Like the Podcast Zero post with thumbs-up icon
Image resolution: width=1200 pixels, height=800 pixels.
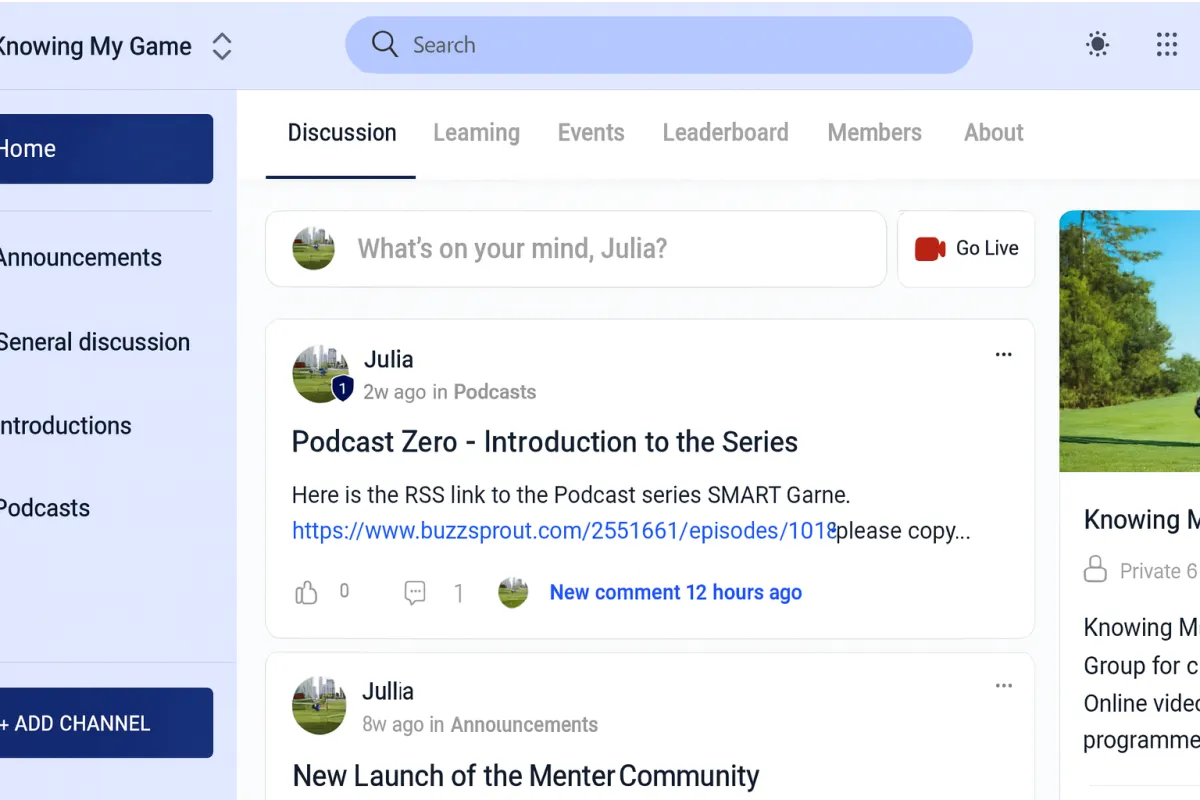click(x=306, y=593)
